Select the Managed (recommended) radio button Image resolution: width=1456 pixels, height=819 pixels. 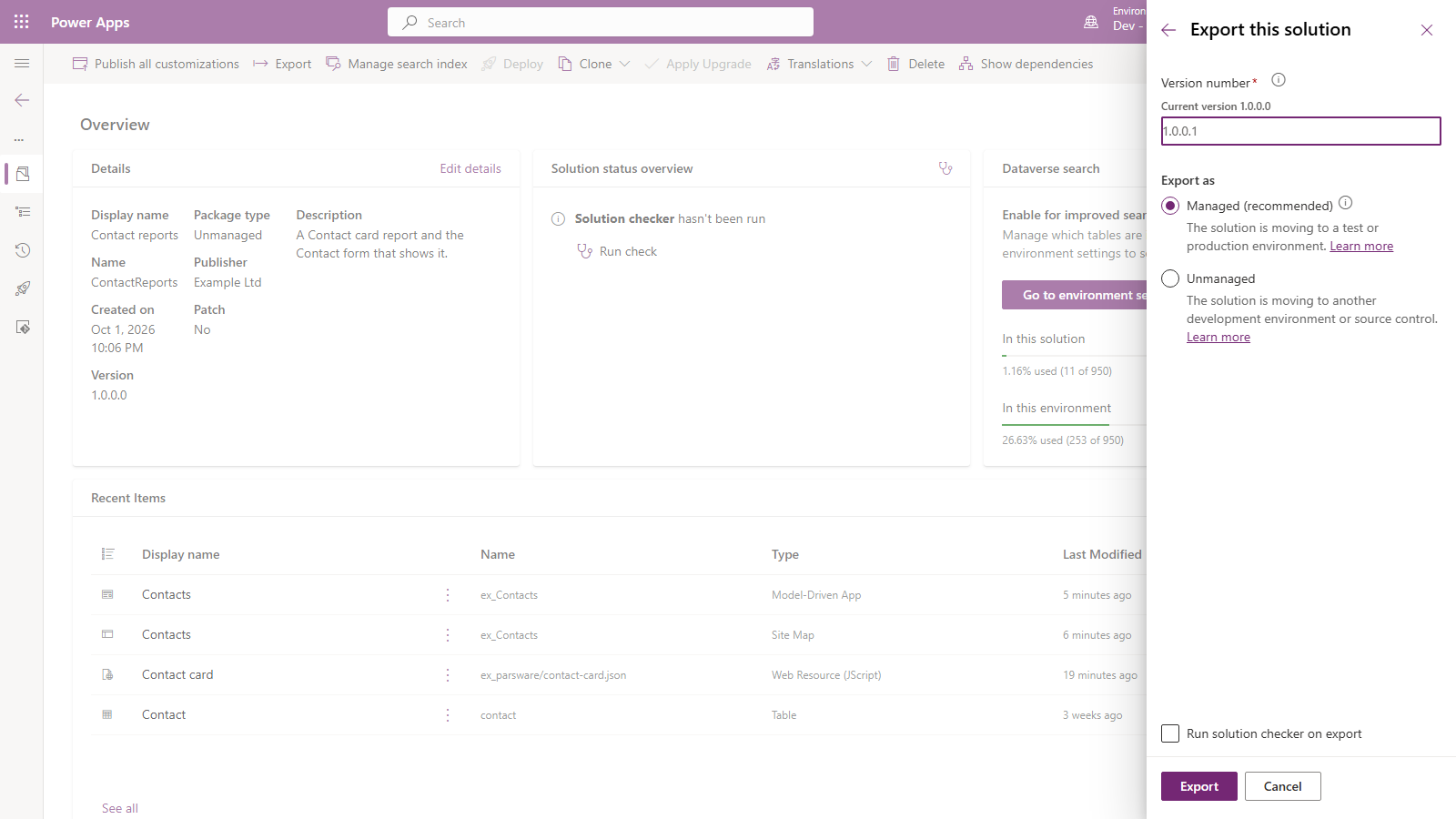click(x=1170, y=206)
